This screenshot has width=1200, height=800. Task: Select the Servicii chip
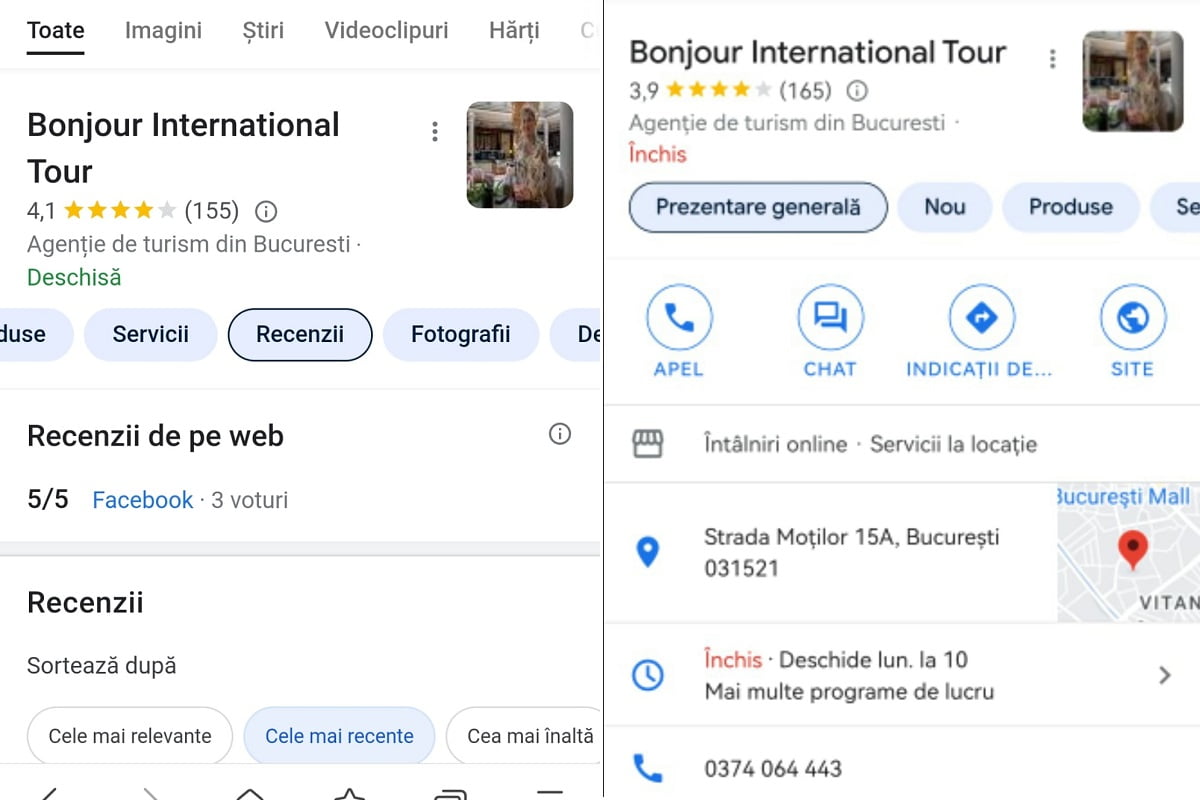click(150, 334)
